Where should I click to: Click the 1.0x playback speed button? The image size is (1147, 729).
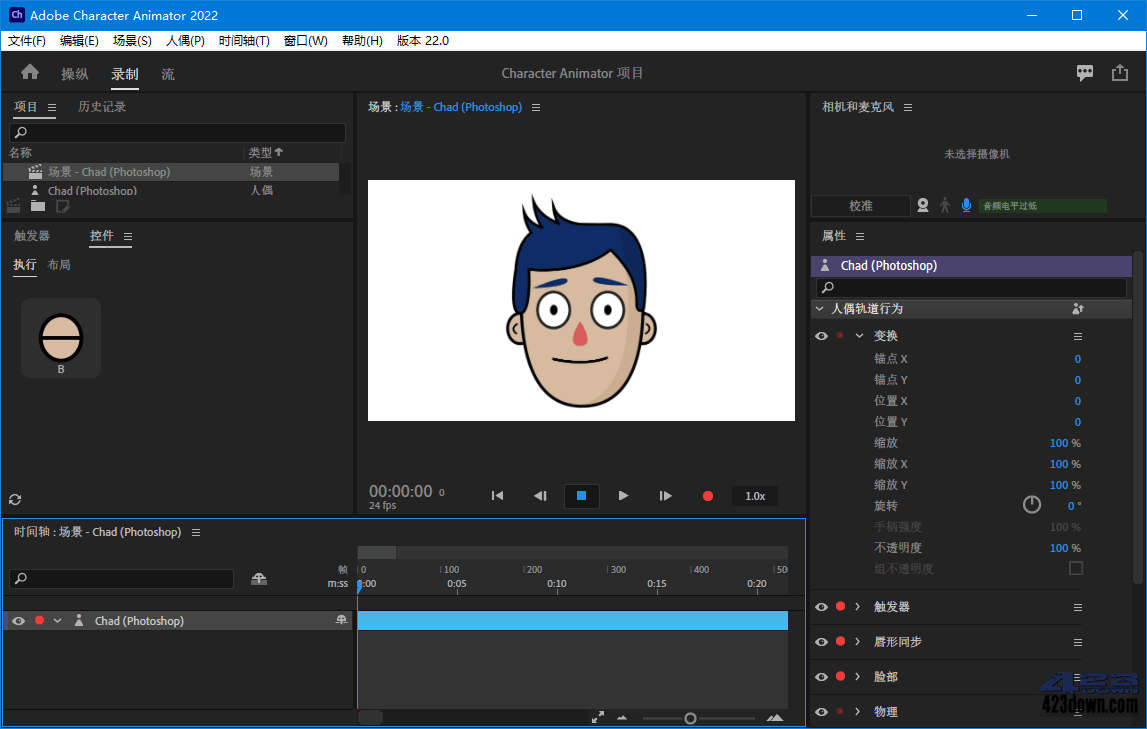(x=754, y=495)
